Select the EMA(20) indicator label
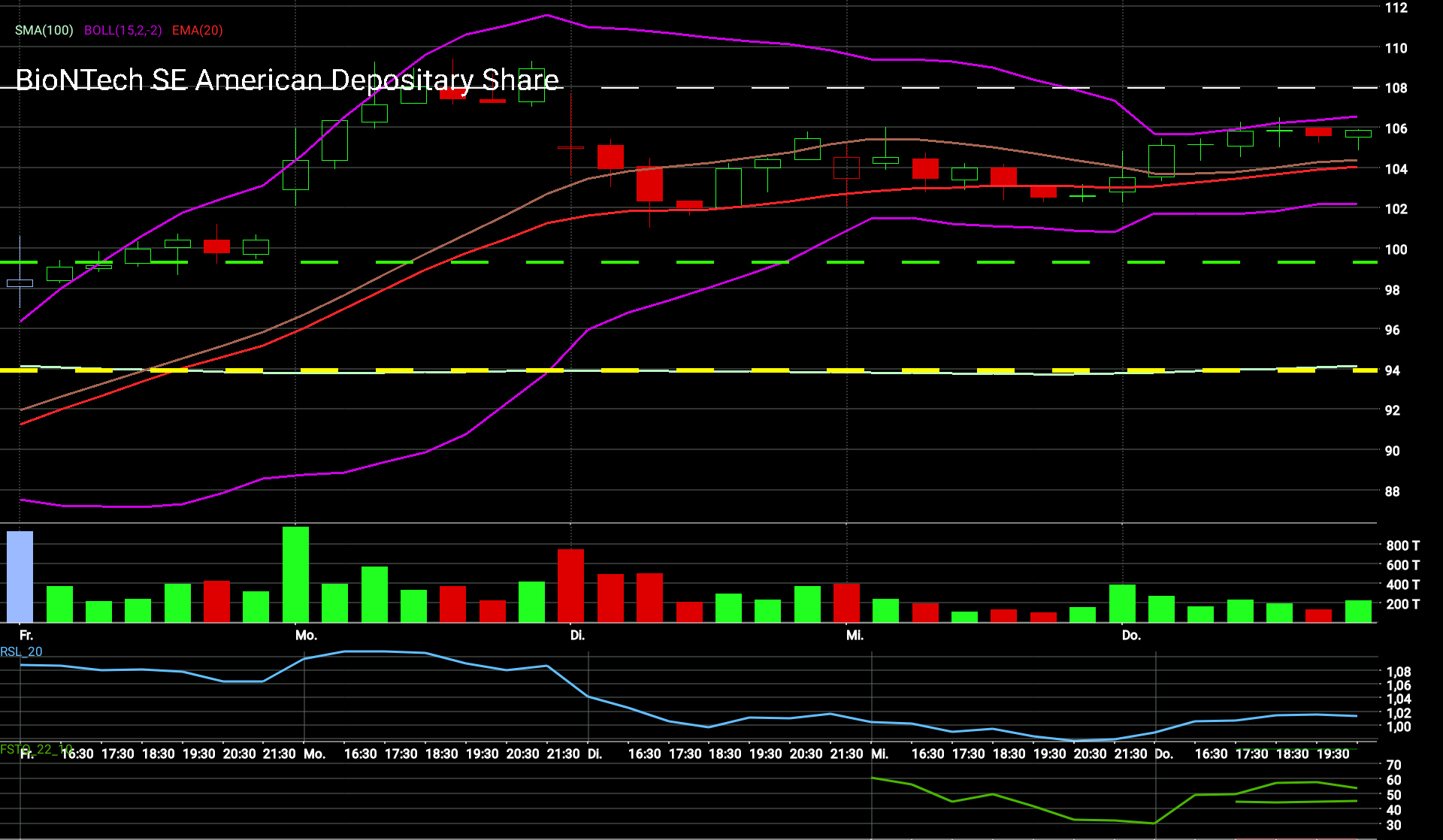1443x840 pixels. pyautogui.click(x=197, y=30)
